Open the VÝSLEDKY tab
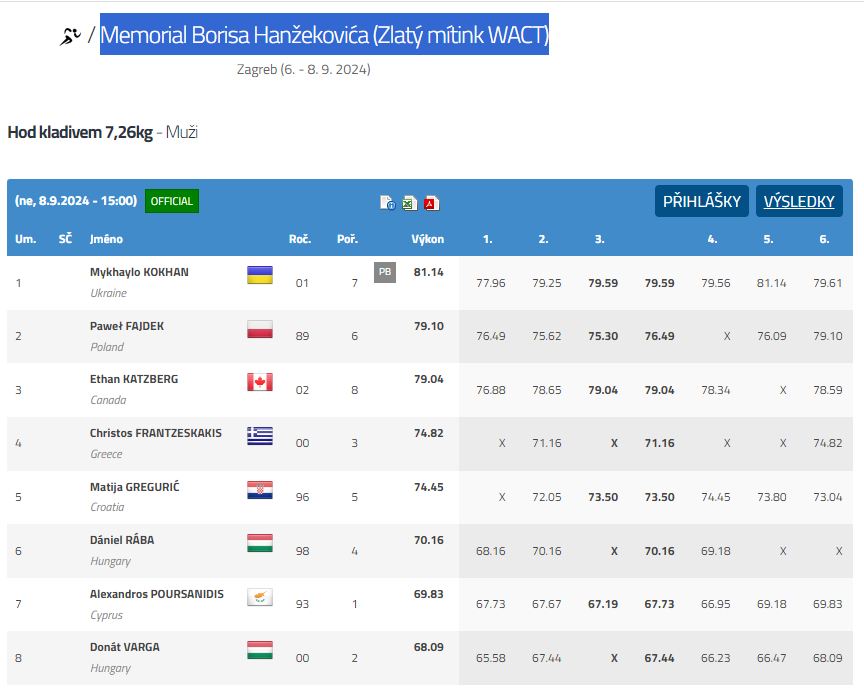 (x=799, y=201)
